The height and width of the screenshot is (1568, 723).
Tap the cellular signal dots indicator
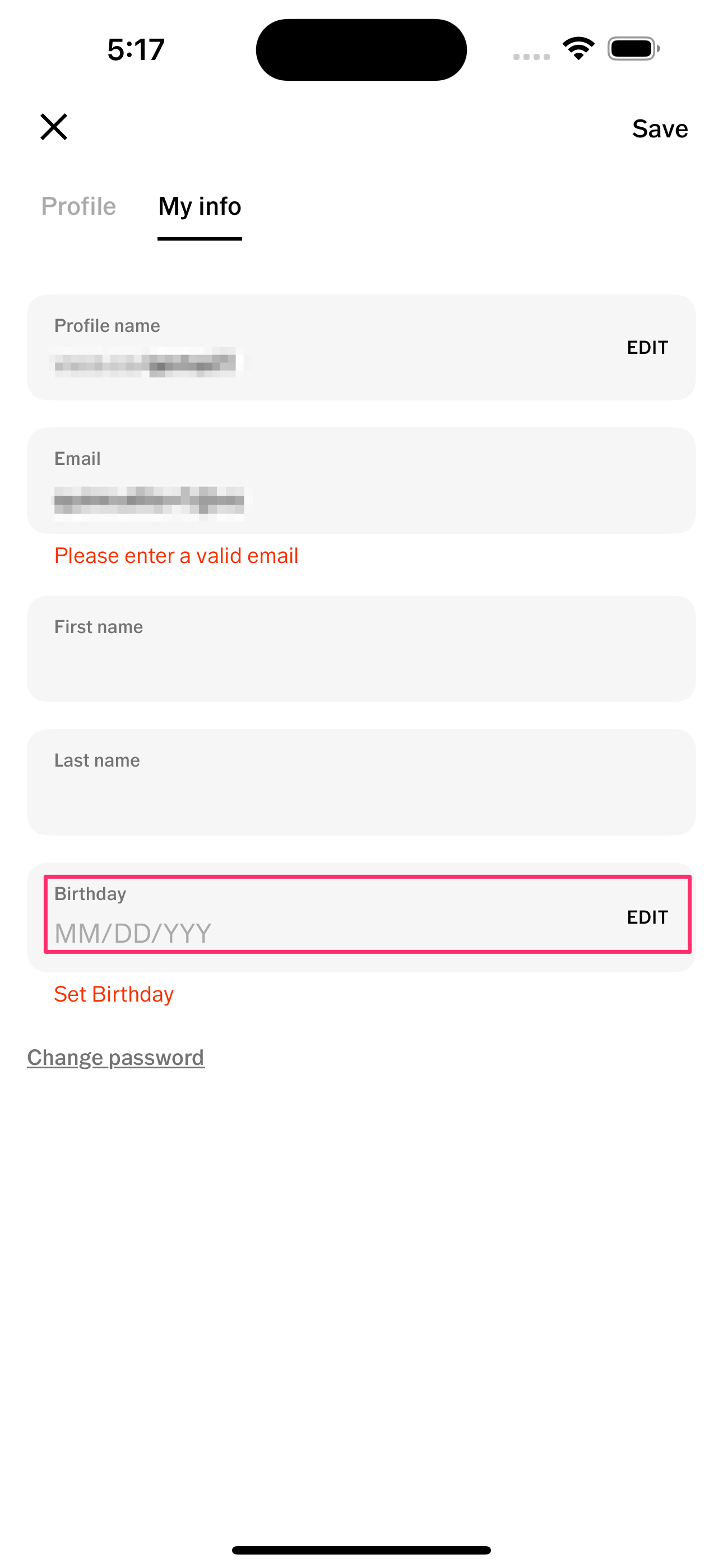(x=531, y=57)
